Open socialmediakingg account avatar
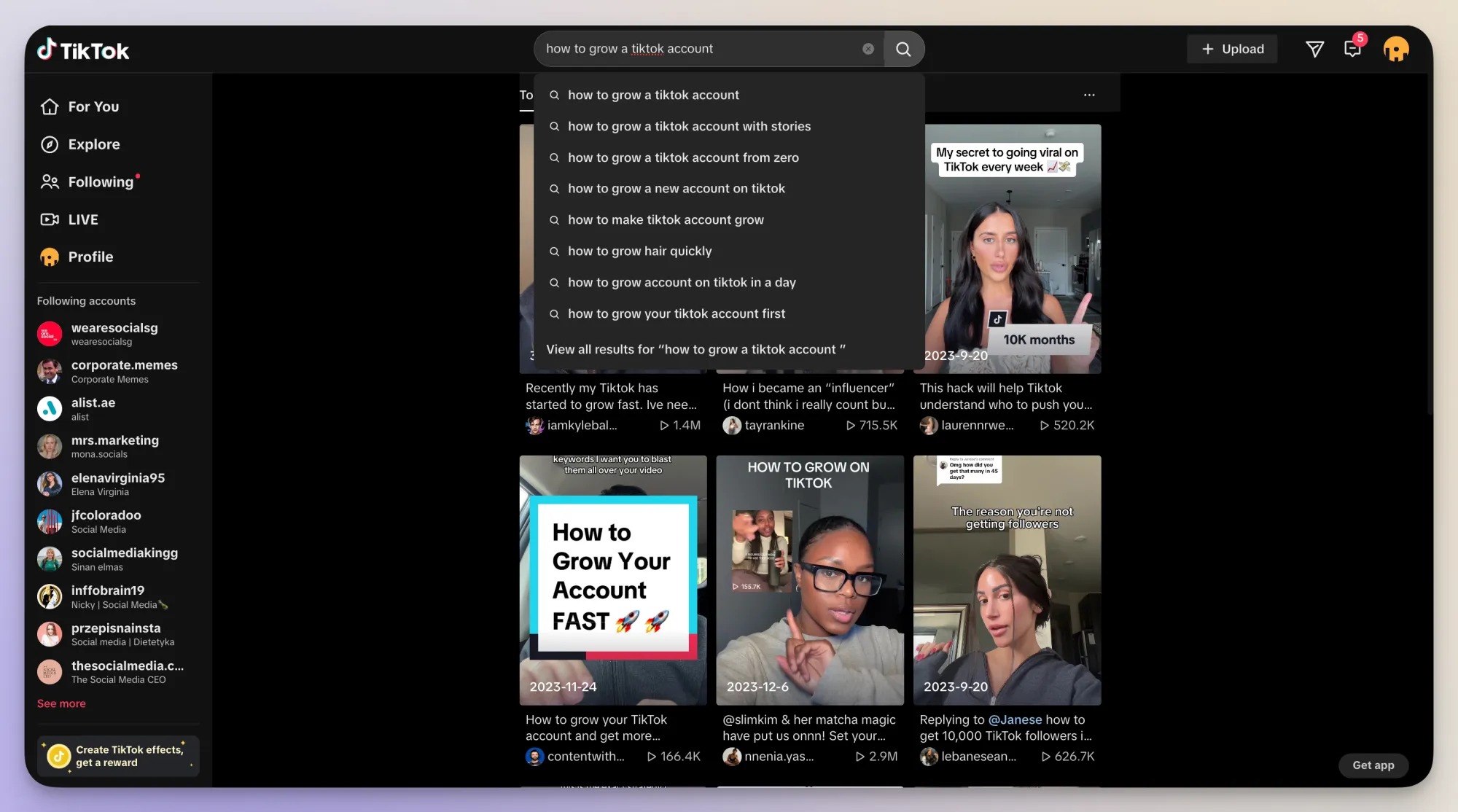Image resolution: width=1458 pixels, height=812 pixels. [50, 559]
